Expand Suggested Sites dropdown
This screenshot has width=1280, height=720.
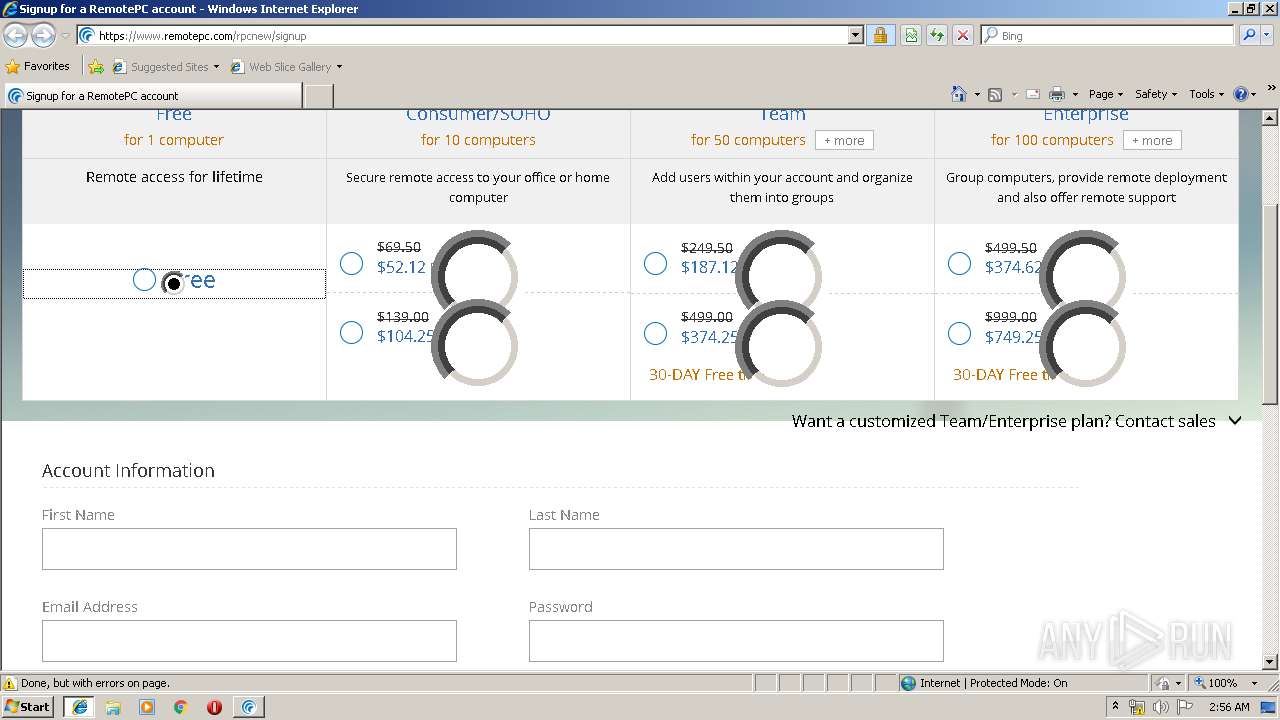(216, 67)
